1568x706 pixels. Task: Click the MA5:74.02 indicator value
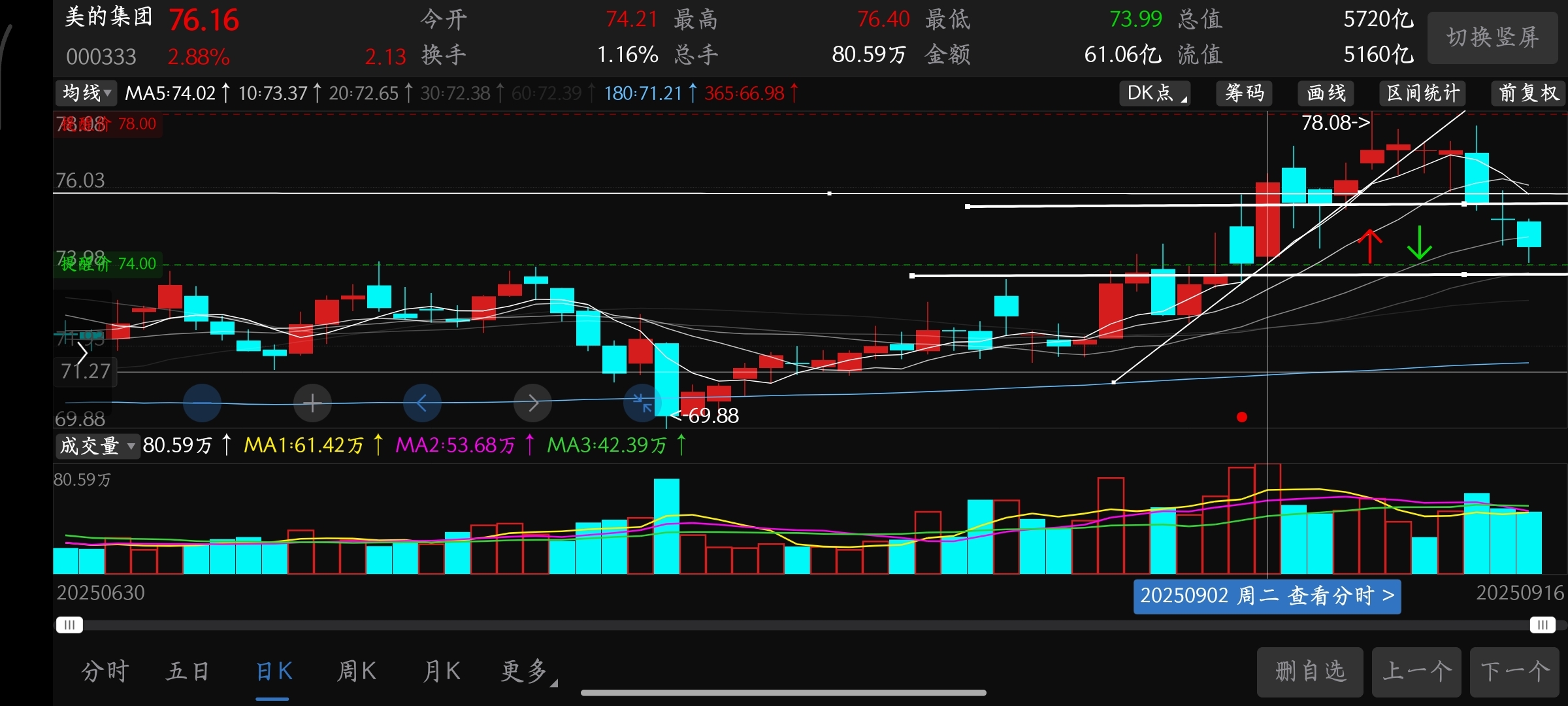click(x=170, y=93)
